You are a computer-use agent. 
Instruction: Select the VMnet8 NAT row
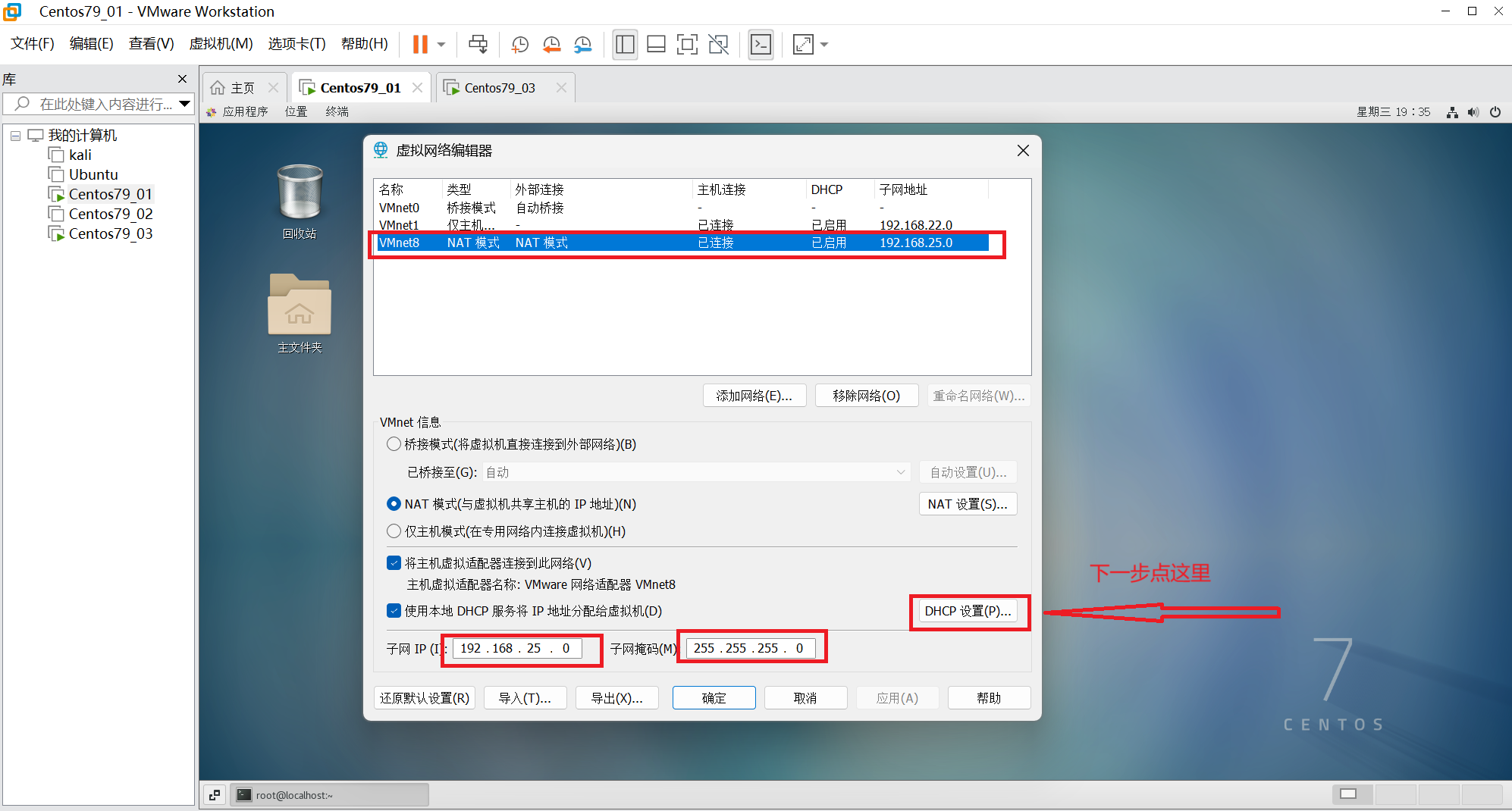pyautogui.click(x=682, y=243)
